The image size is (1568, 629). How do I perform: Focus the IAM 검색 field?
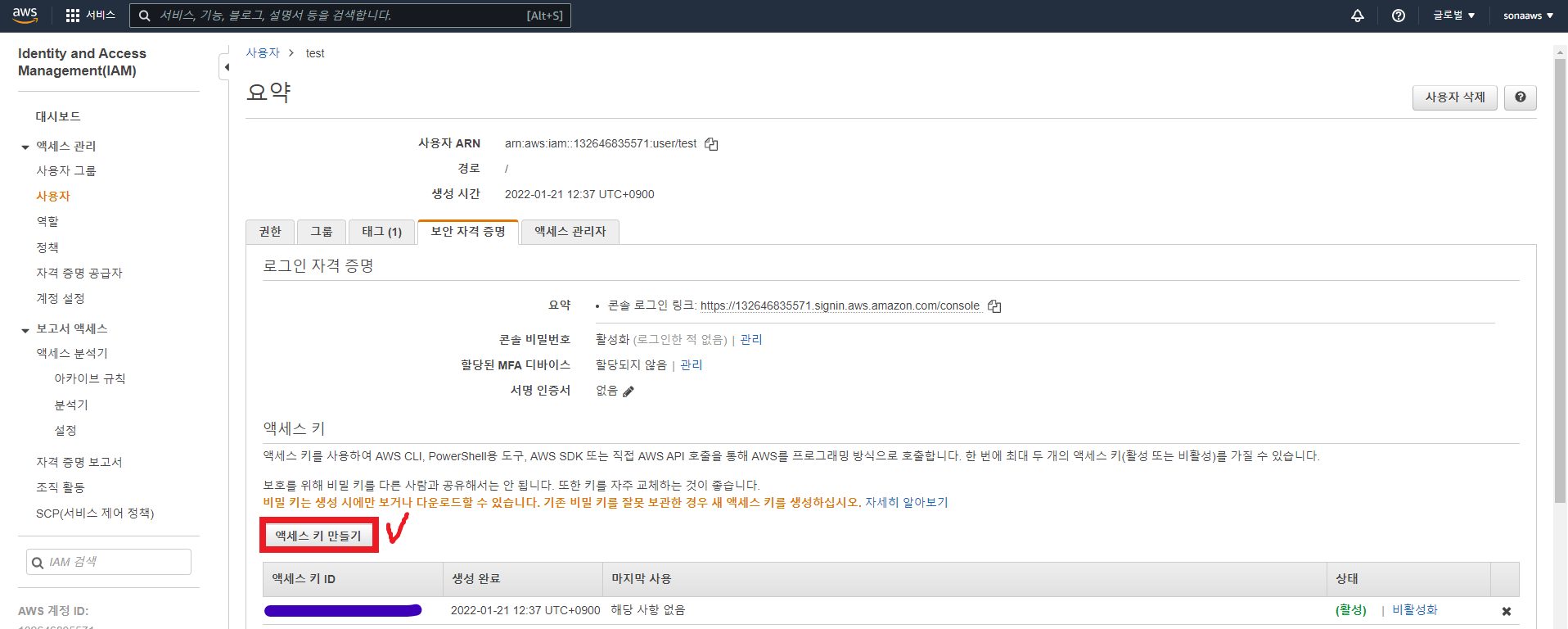109,562
